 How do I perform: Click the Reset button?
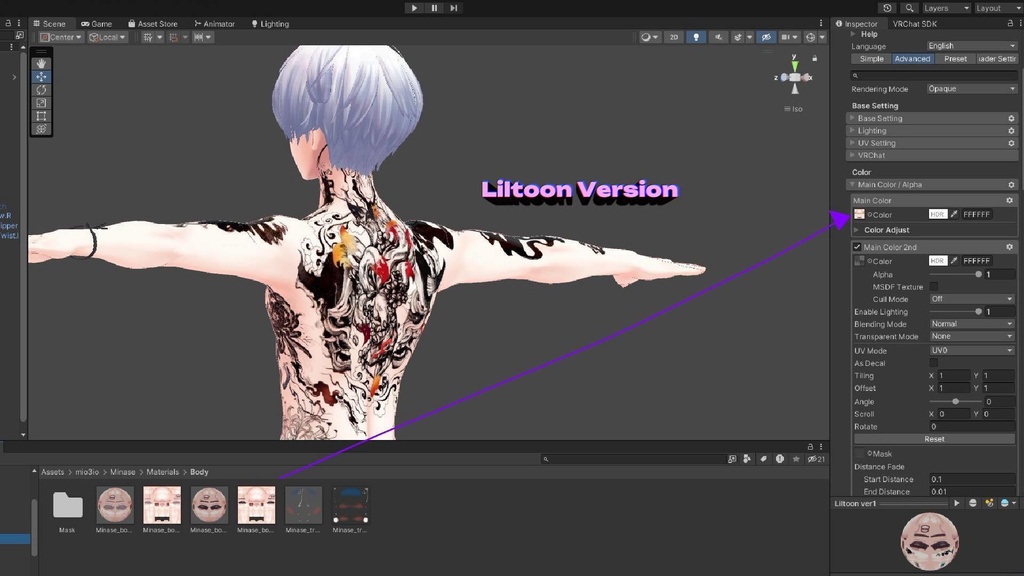coord(934,439)
